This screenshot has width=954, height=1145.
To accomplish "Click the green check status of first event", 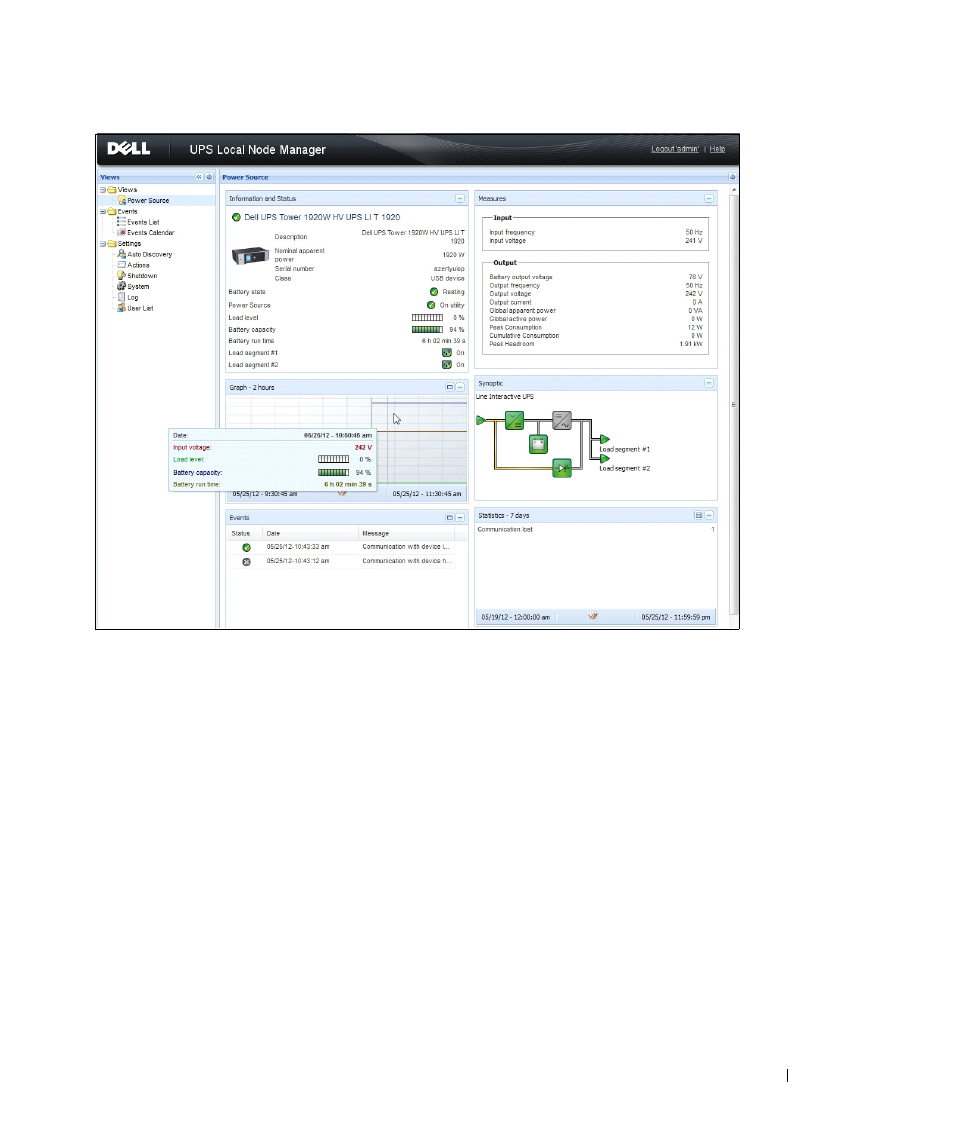I will 246,548.
